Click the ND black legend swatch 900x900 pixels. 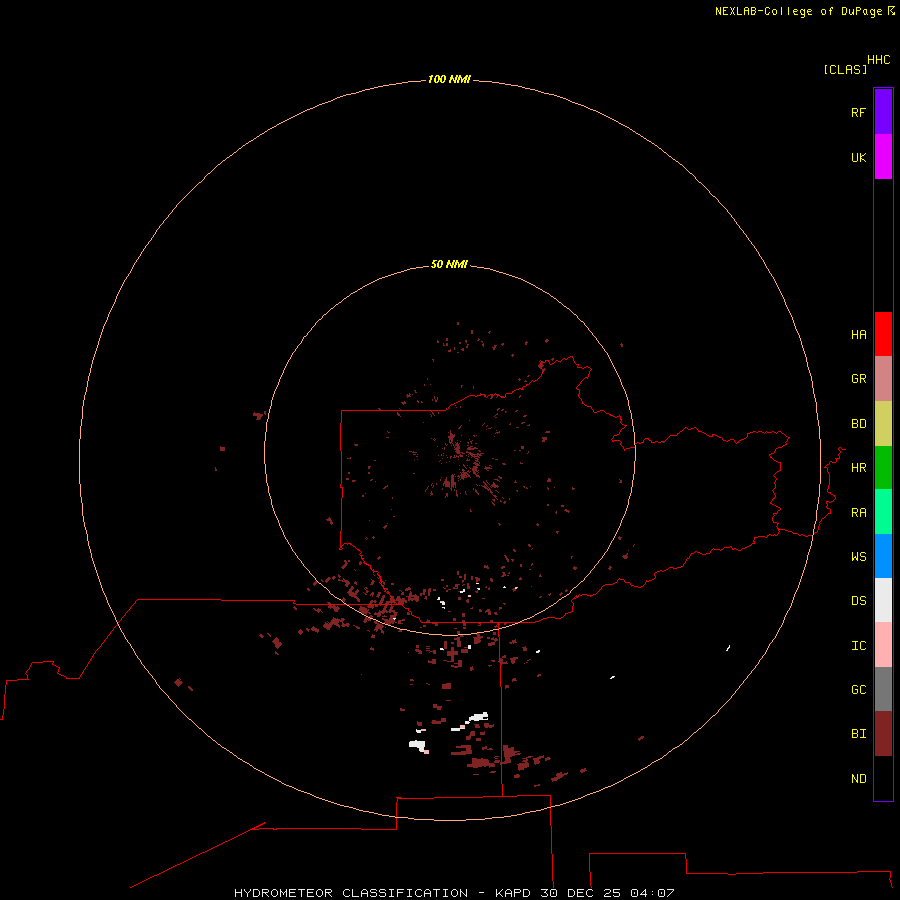point(883,778)
